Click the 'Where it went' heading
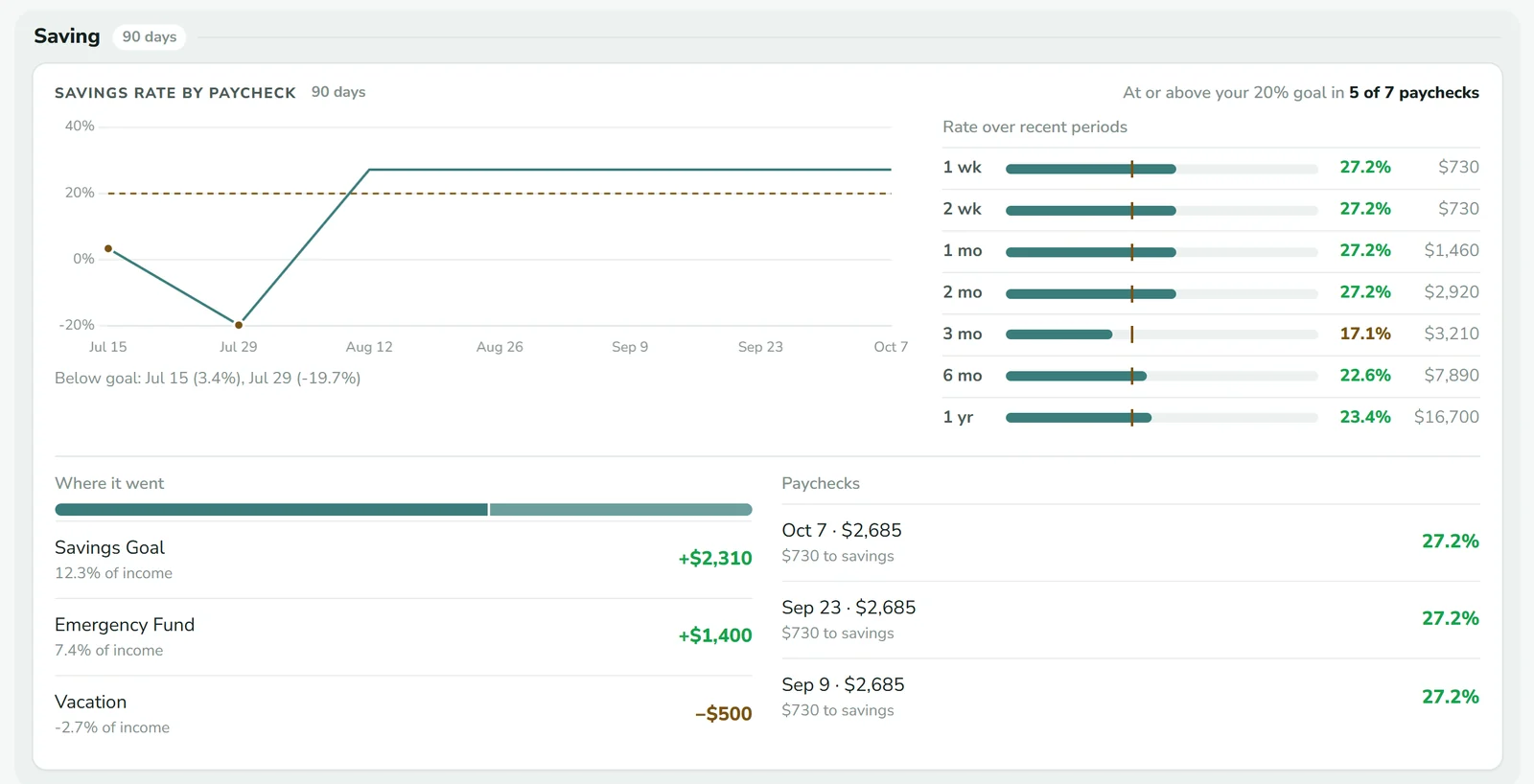Viewport: 1534px width, 784px height. coord(109,484)
